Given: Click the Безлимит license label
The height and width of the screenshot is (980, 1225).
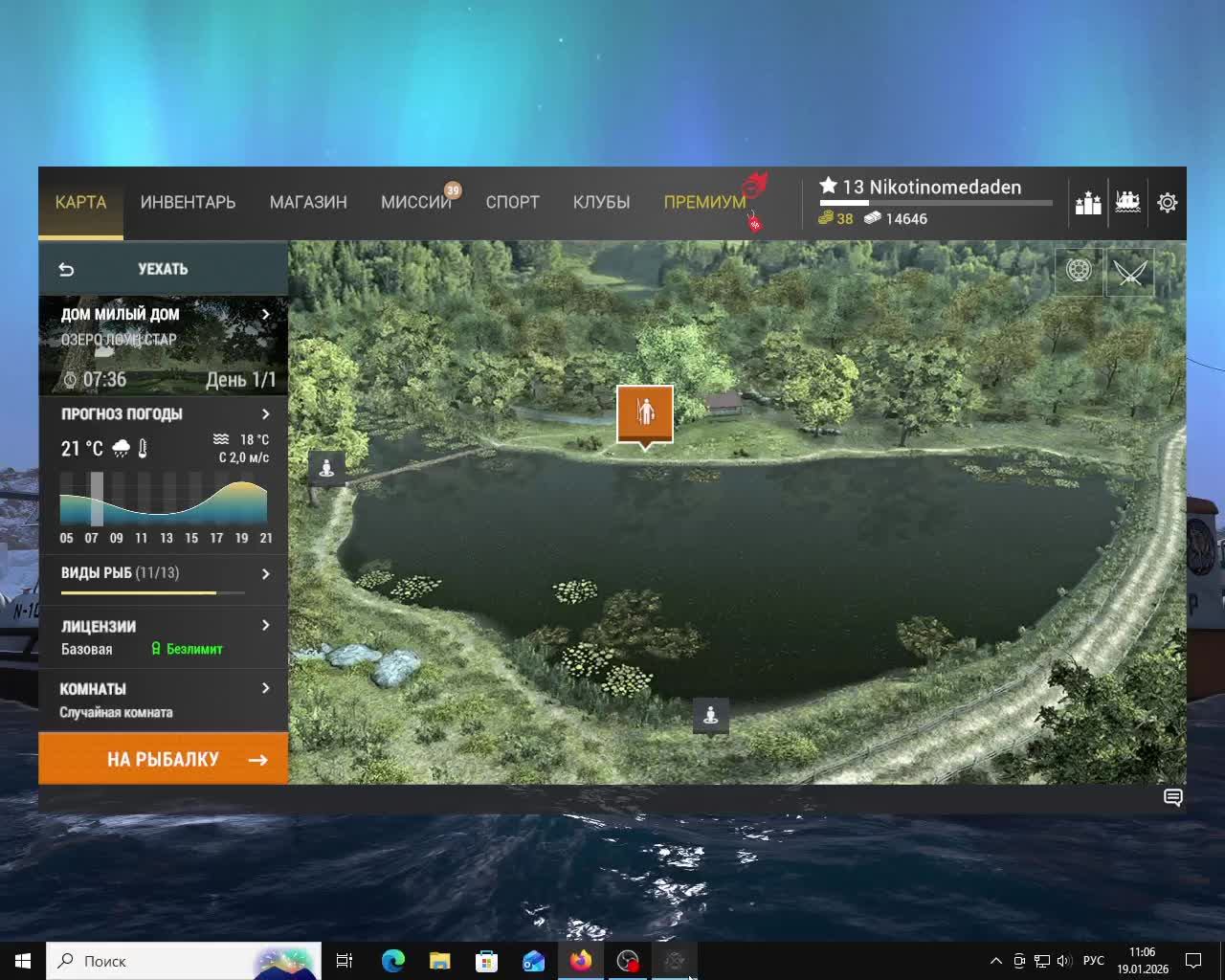Looking at the screenshot, I should coord(194,649).
